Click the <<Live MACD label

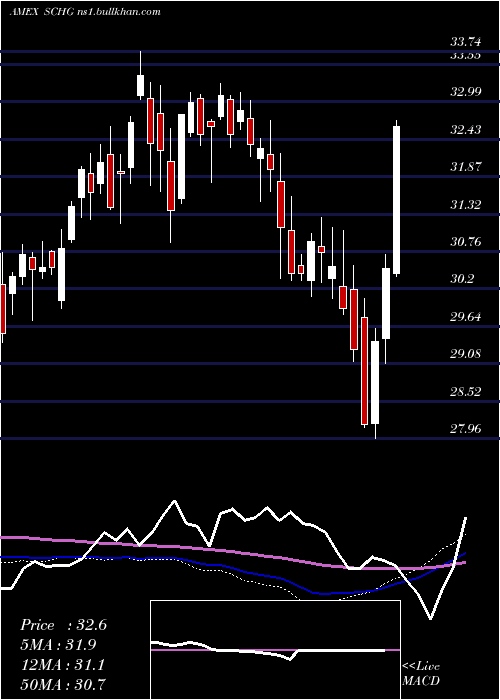click(x=421, y=673)
